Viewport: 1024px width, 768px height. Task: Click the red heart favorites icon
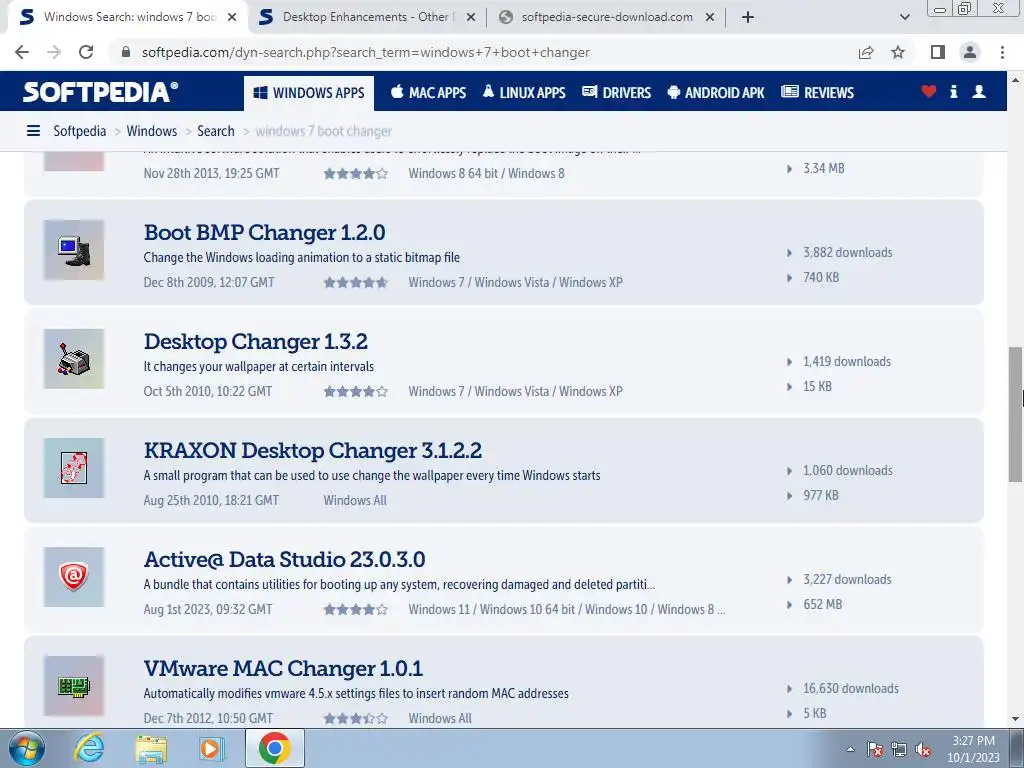pos(929,91)
